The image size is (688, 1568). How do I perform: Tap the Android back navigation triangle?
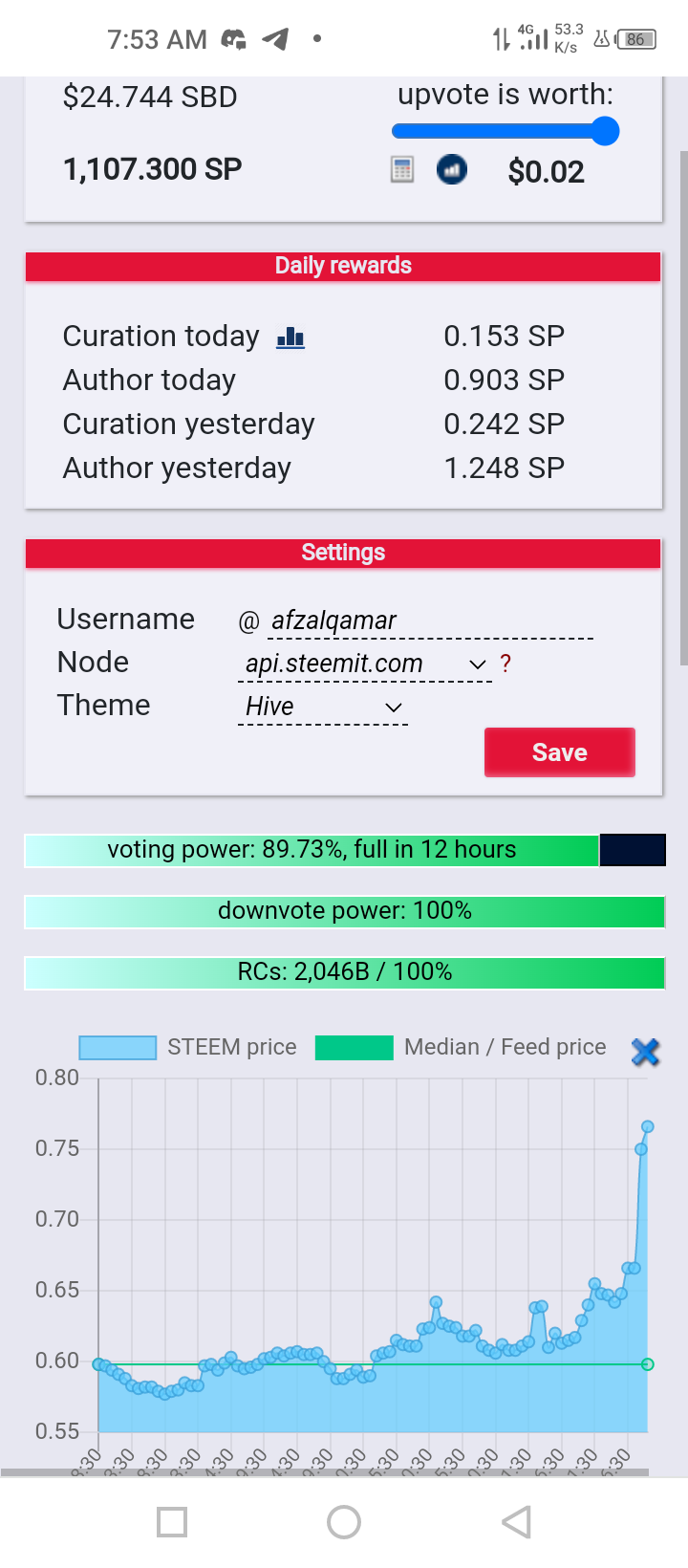click(516, 1522)
